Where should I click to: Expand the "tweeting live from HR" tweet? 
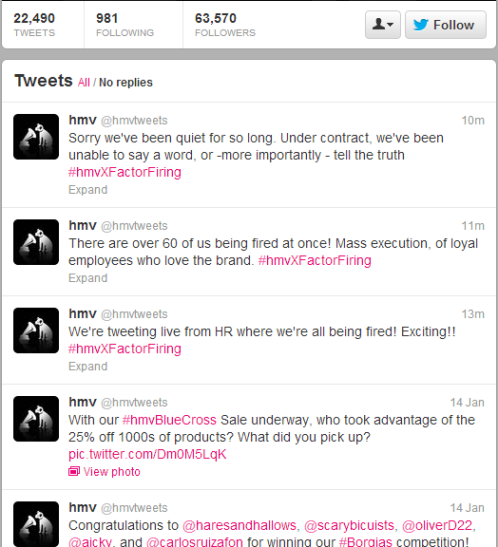88,366
